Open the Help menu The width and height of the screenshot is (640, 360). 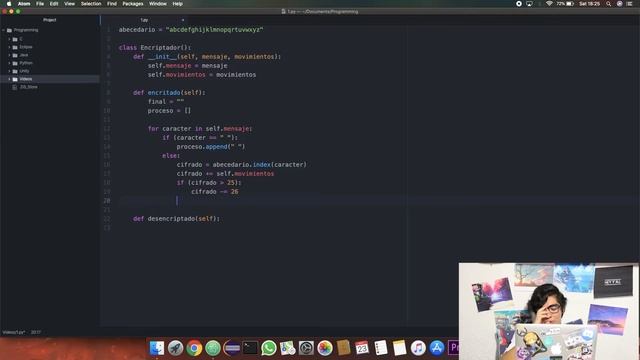(178, 4)
